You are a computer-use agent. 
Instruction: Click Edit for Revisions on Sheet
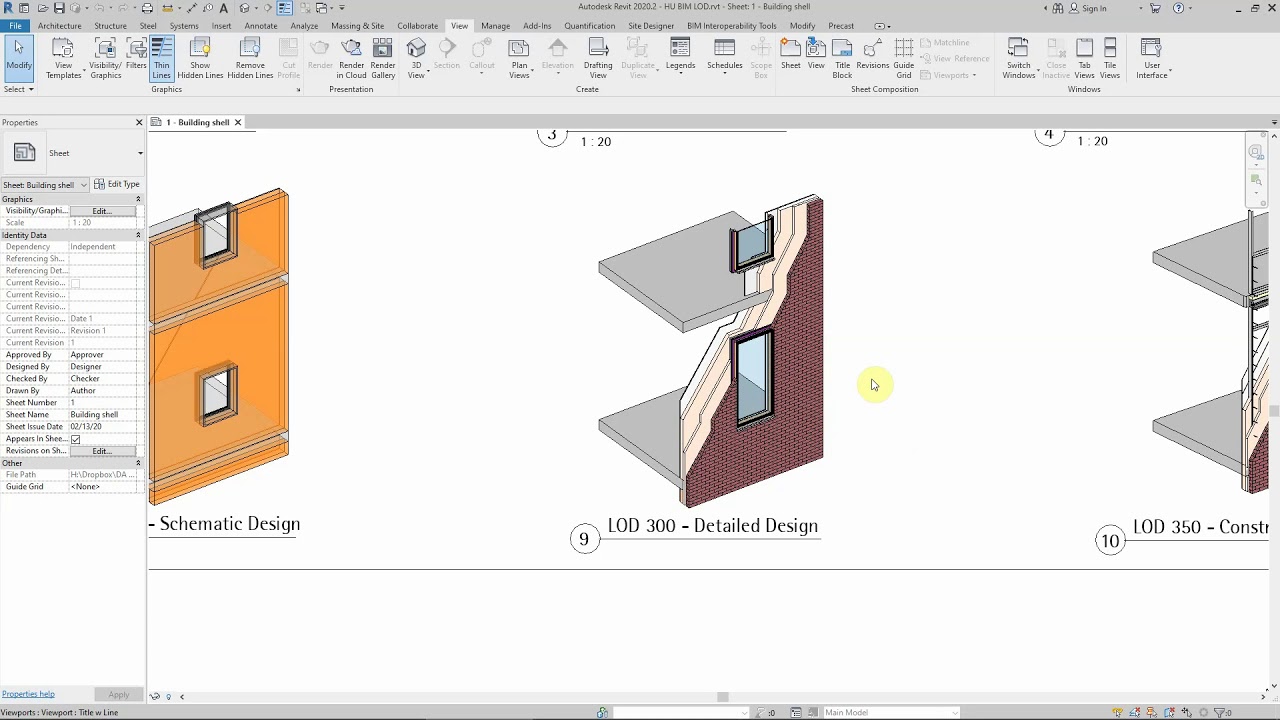(x=102, y=451)
